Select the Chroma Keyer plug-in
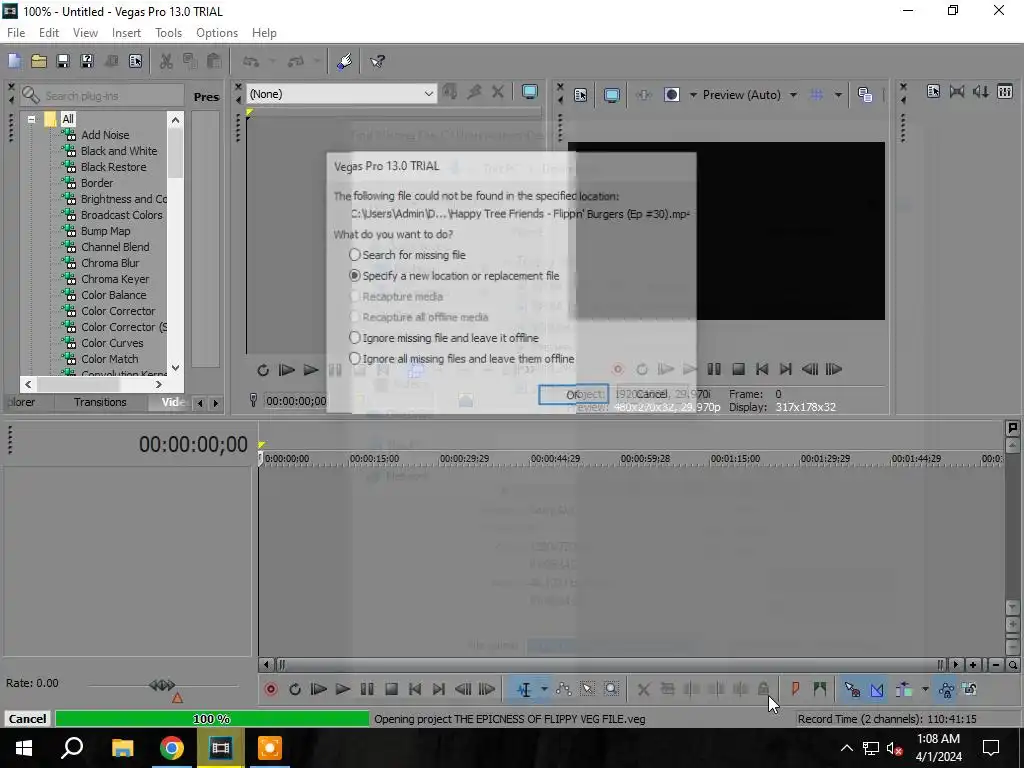The width and height of the screenshot is (1024, 768). coord(115,279)
